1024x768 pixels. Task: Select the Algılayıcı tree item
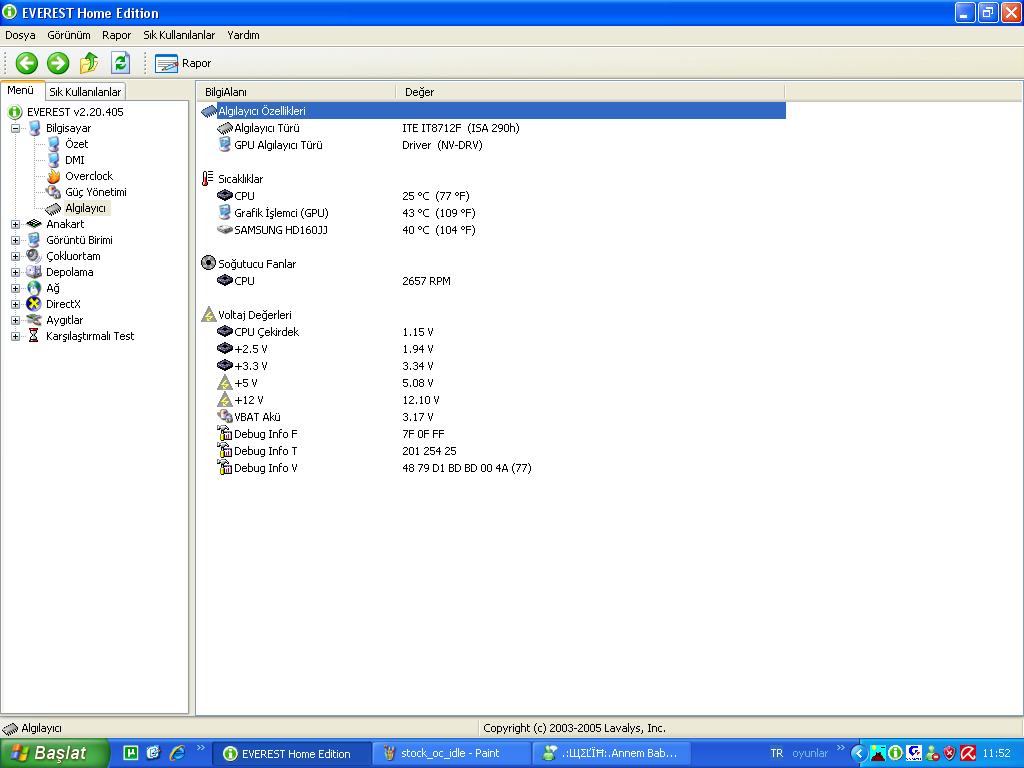(86, 208)
